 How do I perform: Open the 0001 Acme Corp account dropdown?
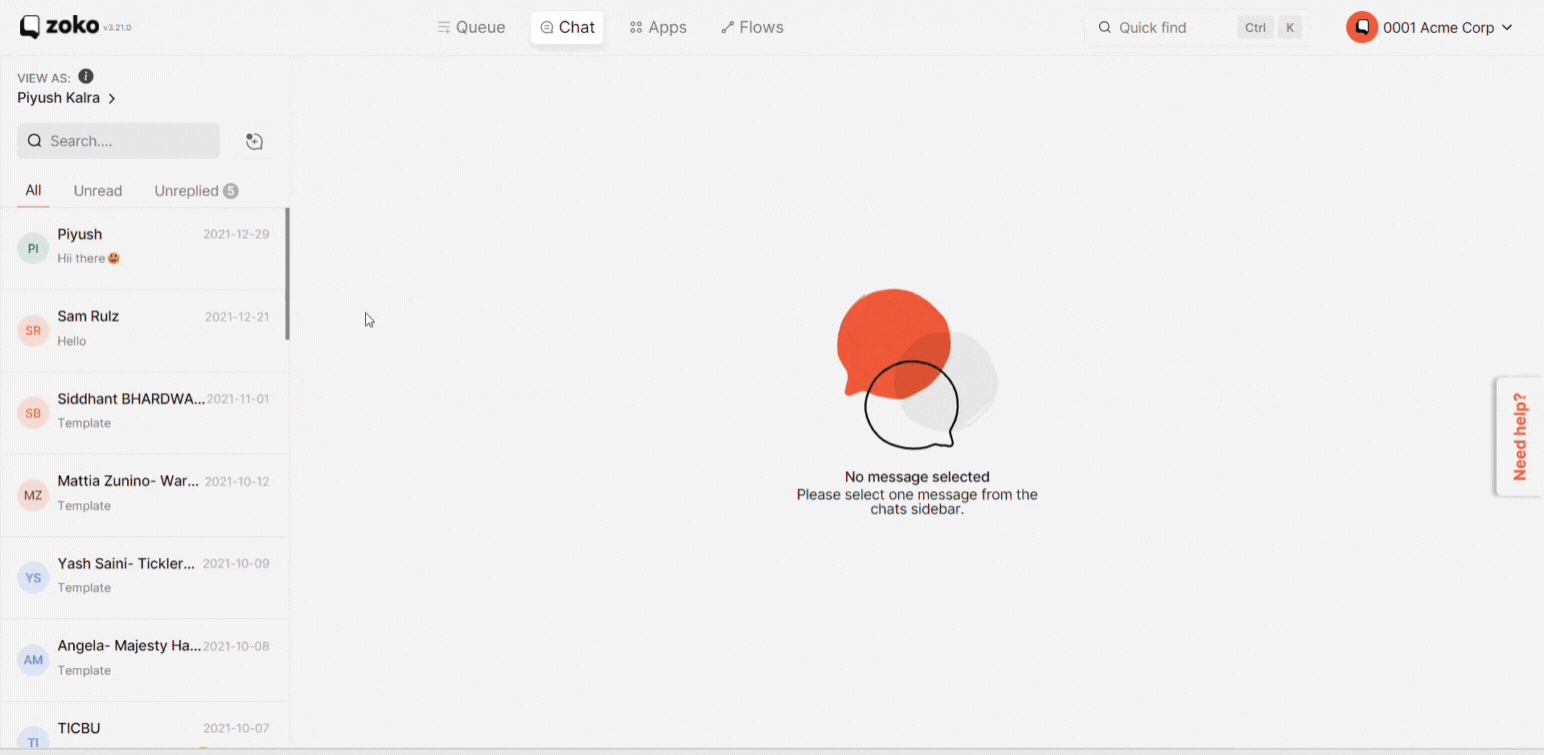click(x=1429, y=27)
